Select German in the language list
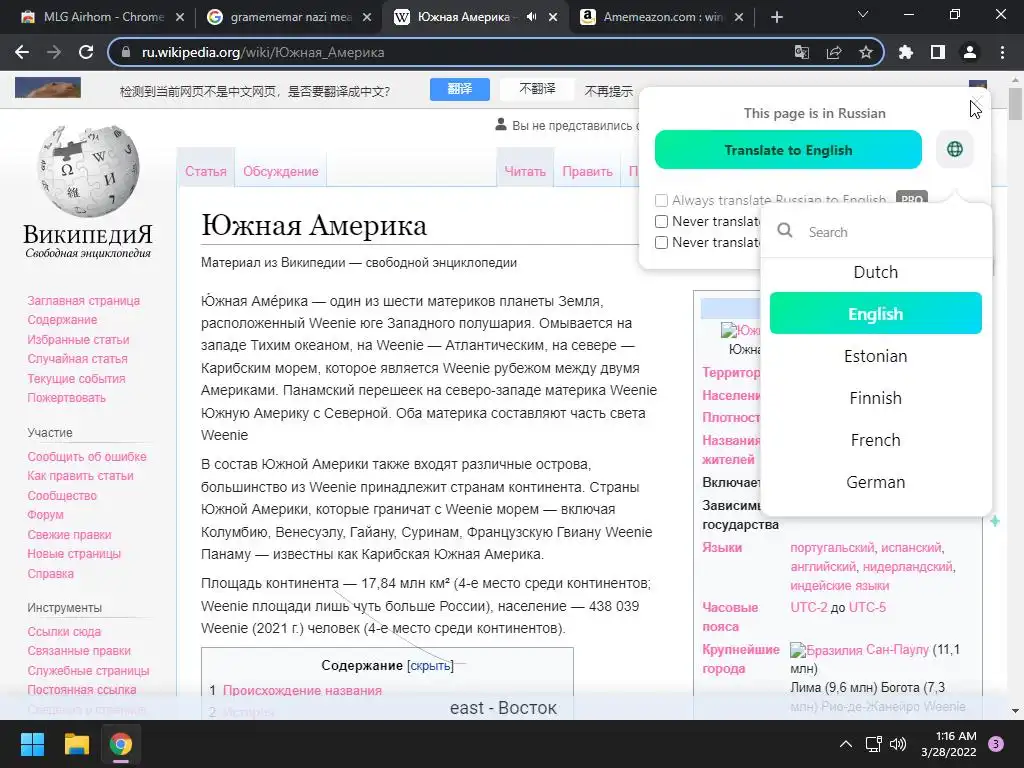Viewport: 1024px width, 768px height. 876,482
